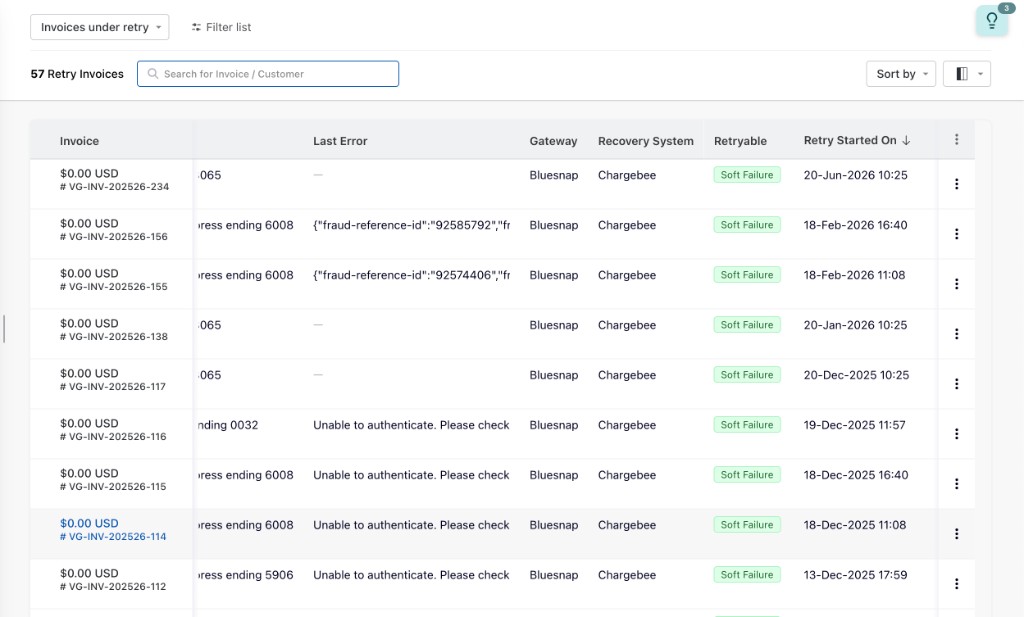The width and height of the screenshot is (1024, 617).
Task: Click date 20-Jan-2026 10:25
Action: tap(855, 325)
